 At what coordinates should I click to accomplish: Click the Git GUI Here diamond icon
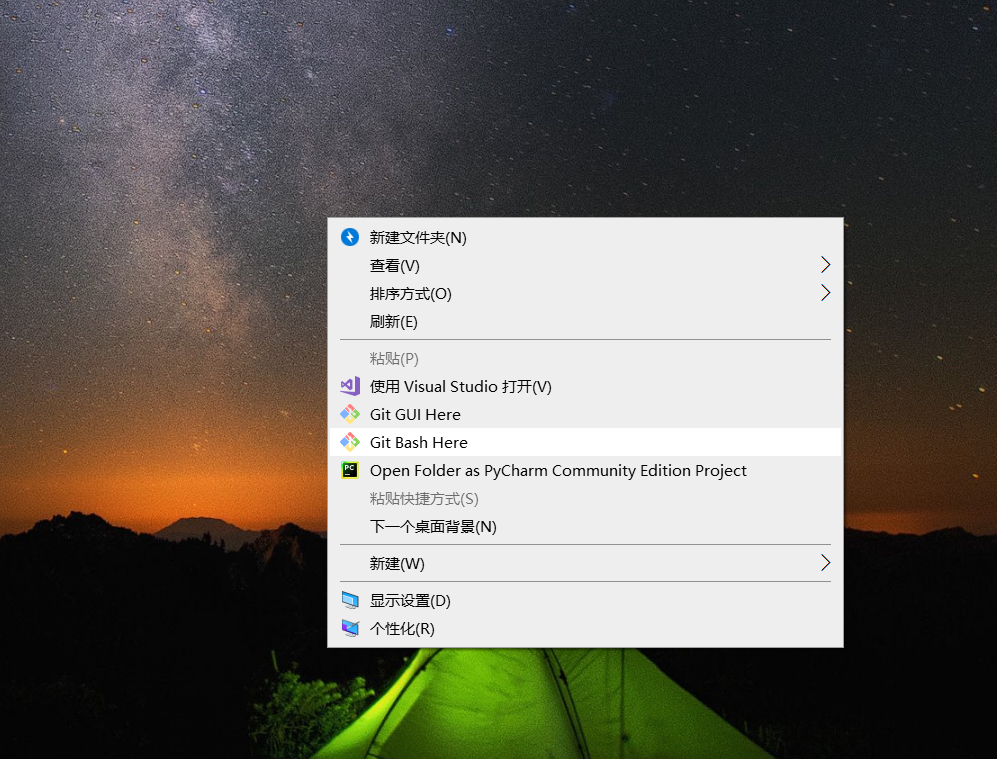[x=350, y=414]
